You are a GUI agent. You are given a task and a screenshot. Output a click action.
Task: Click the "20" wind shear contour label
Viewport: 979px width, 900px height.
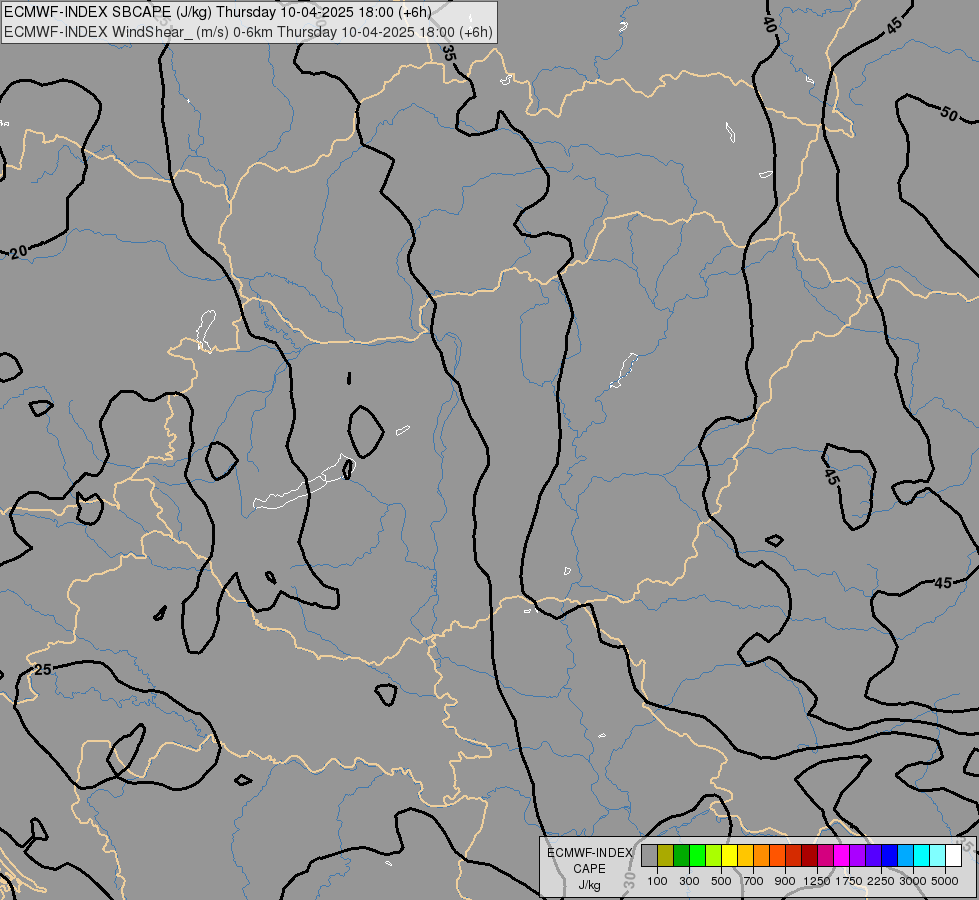click(19, 252)
